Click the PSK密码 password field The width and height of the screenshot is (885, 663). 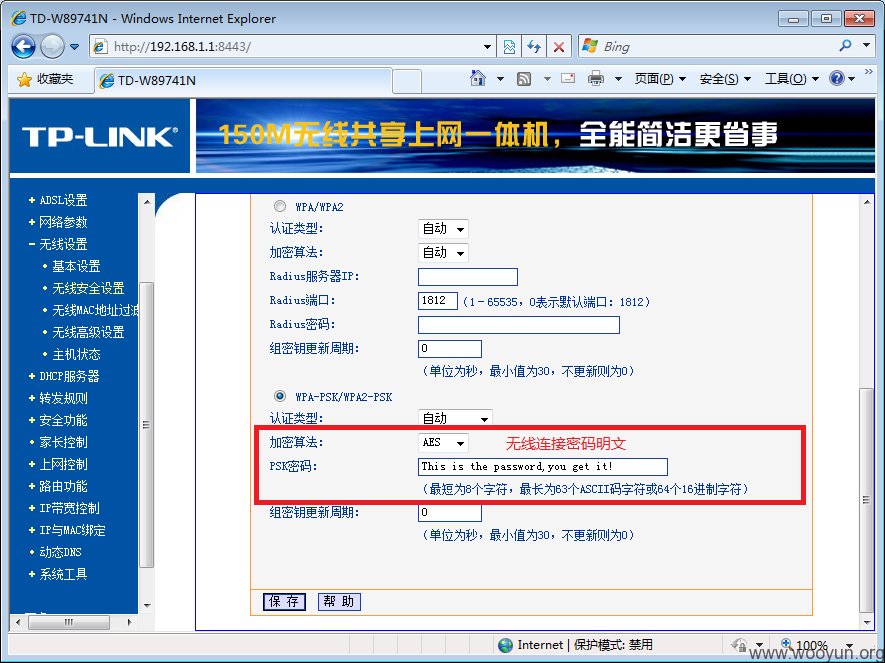(543, 467)
